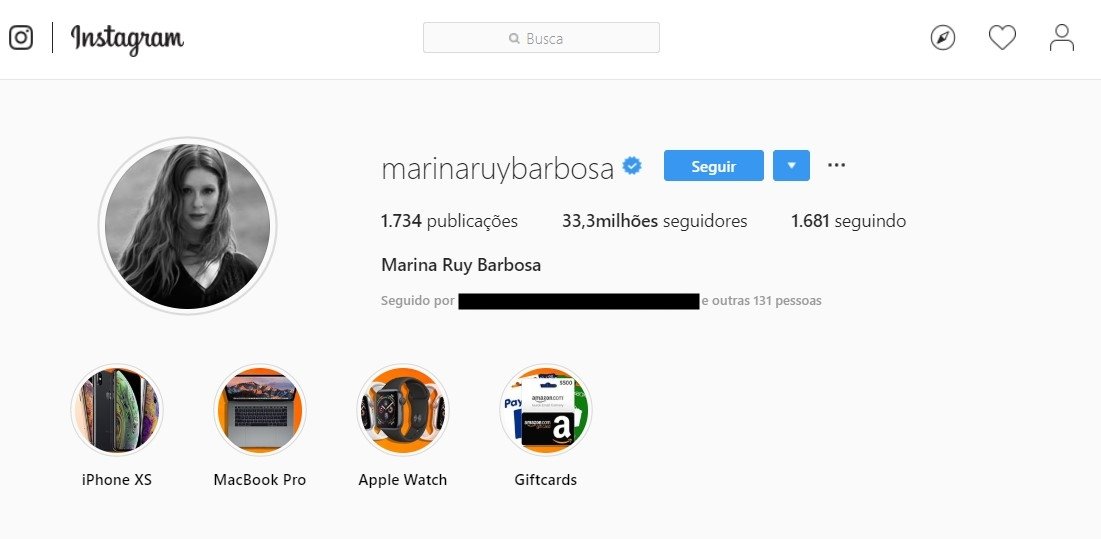Open the activity heart icon

(x=1002, y=38)
